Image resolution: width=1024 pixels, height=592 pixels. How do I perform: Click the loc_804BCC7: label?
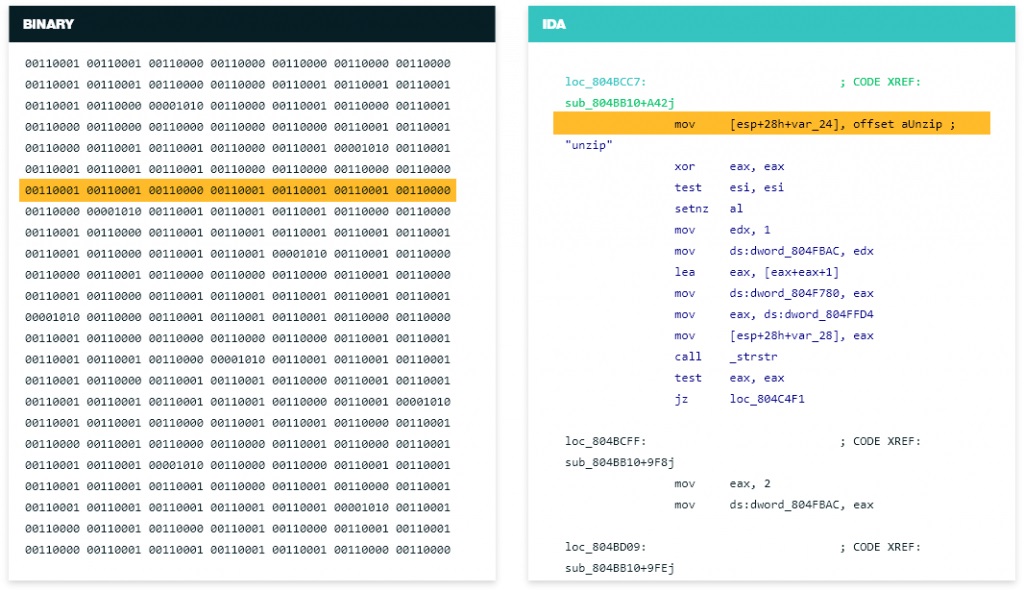(605, 82)
